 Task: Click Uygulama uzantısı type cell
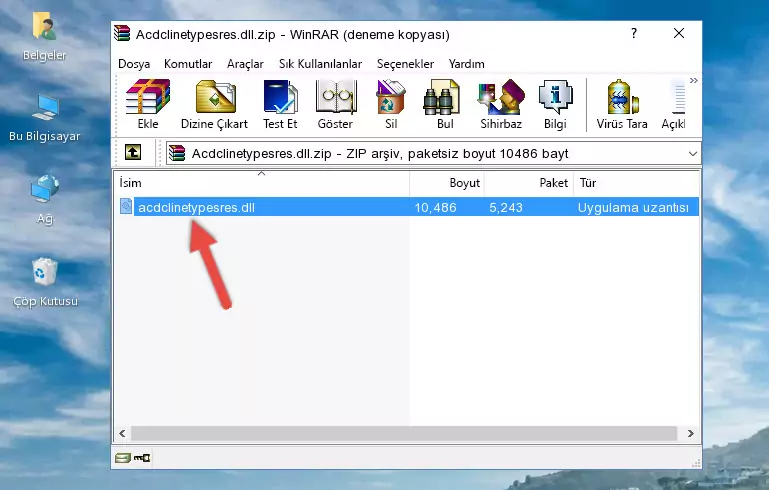(633, 207)
